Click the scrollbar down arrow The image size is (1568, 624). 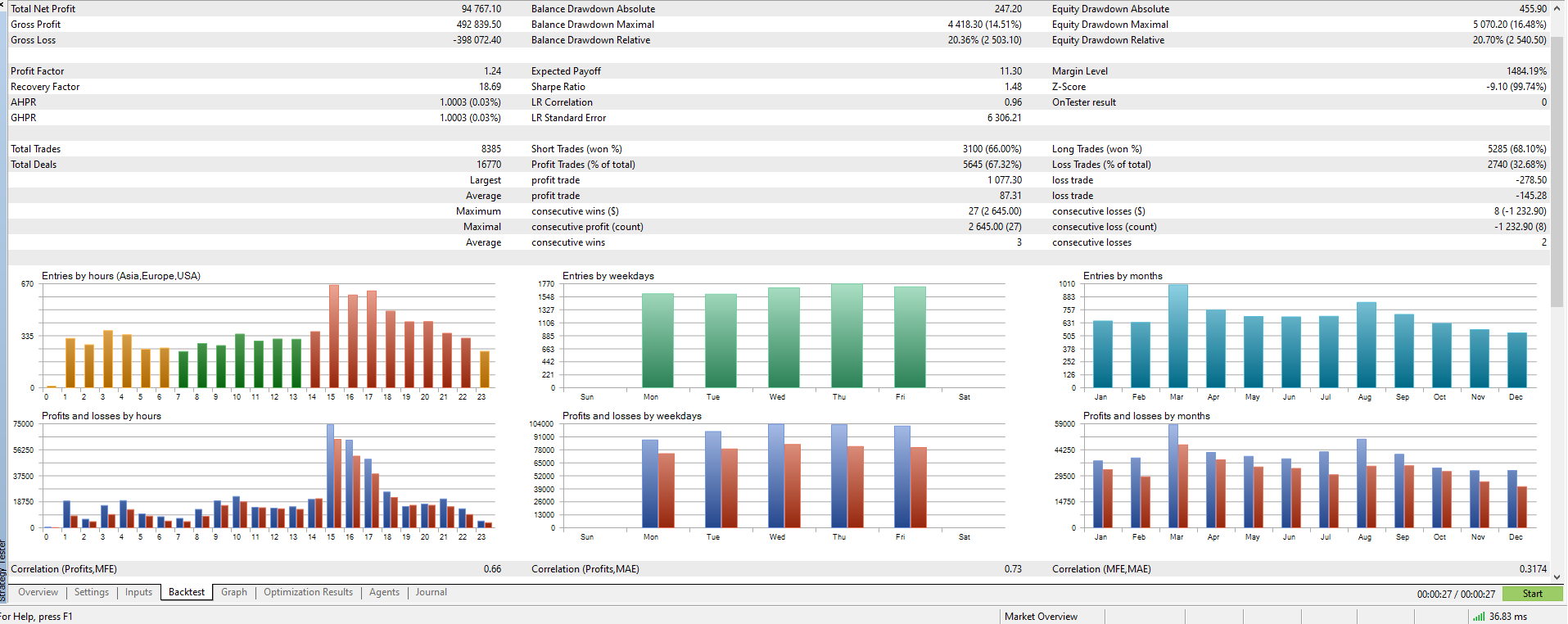pyautogui.click(x=1557, y=577)
